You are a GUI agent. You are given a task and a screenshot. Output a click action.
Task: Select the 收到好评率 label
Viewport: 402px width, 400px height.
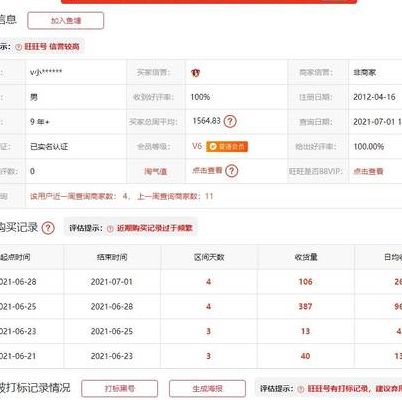(x=153, y=97)
